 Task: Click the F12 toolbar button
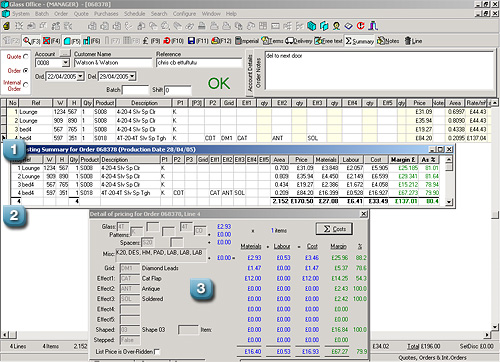(221, 41)
